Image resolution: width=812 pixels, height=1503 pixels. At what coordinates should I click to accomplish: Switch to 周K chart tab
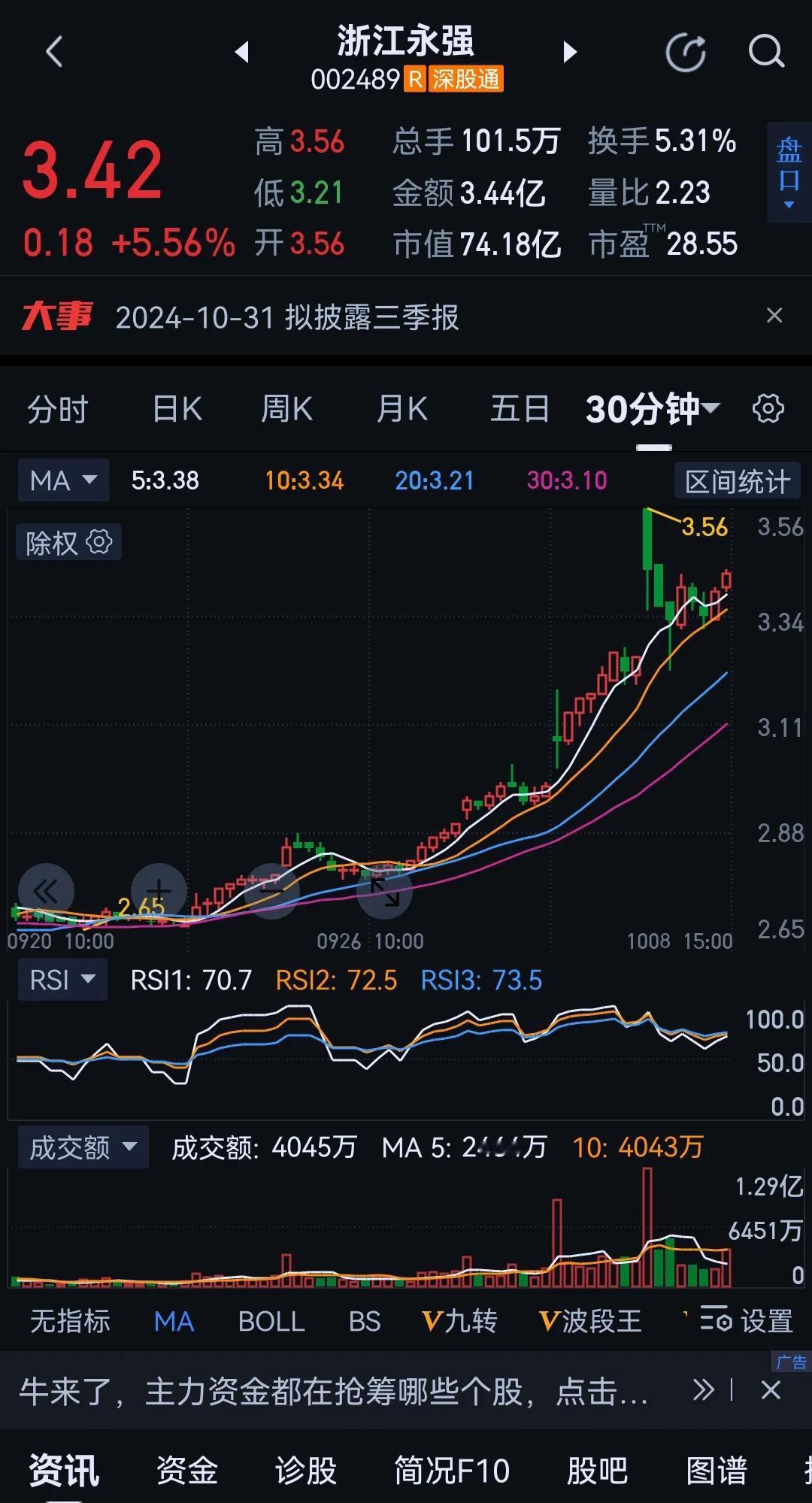tap(286, 410)
